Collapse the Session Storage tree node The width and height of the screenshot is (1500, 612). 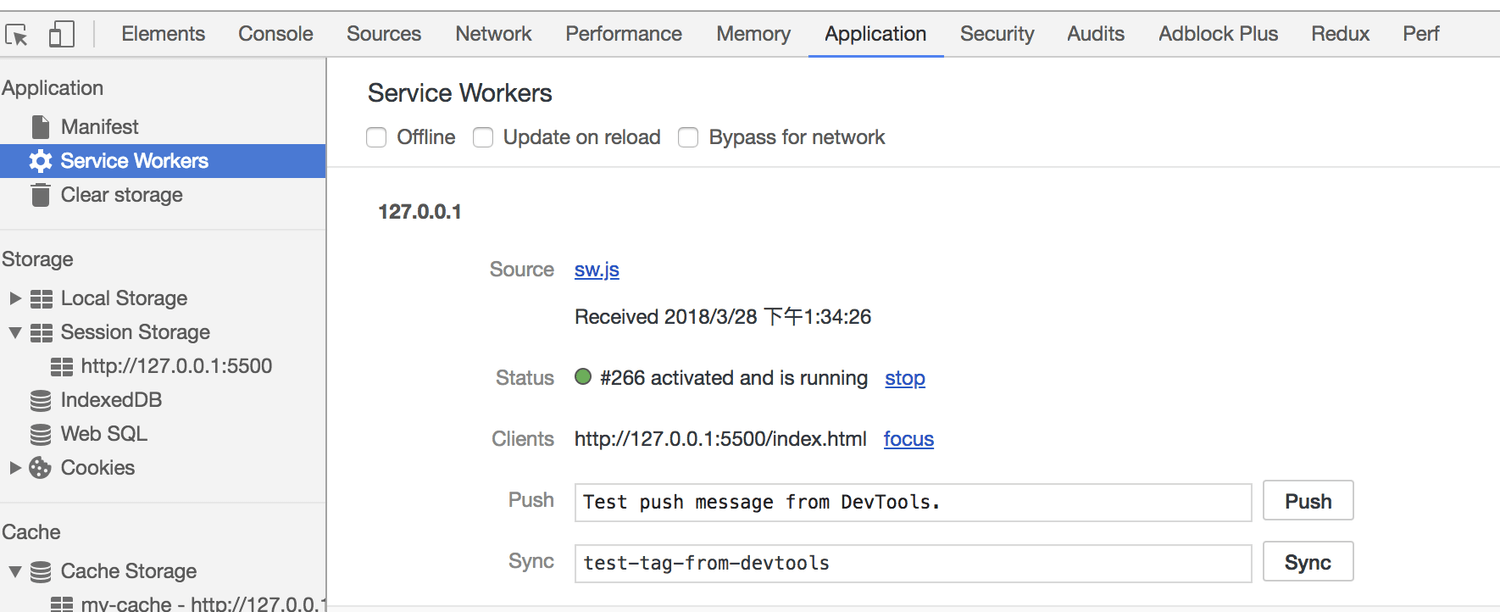[x=15, y=332]
